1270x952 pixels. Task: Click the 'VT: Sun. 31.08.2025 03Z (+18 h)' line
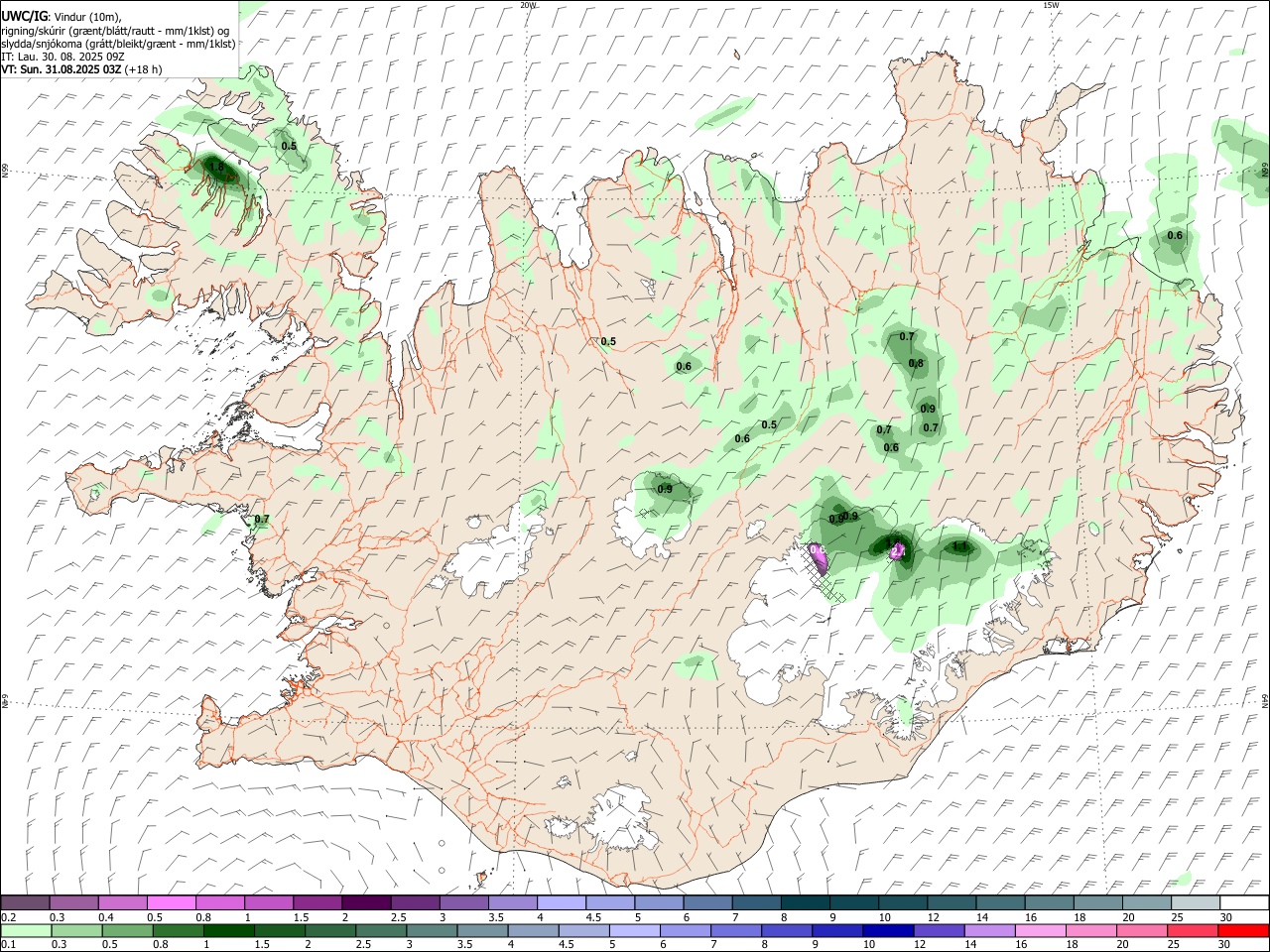(81, 69)
